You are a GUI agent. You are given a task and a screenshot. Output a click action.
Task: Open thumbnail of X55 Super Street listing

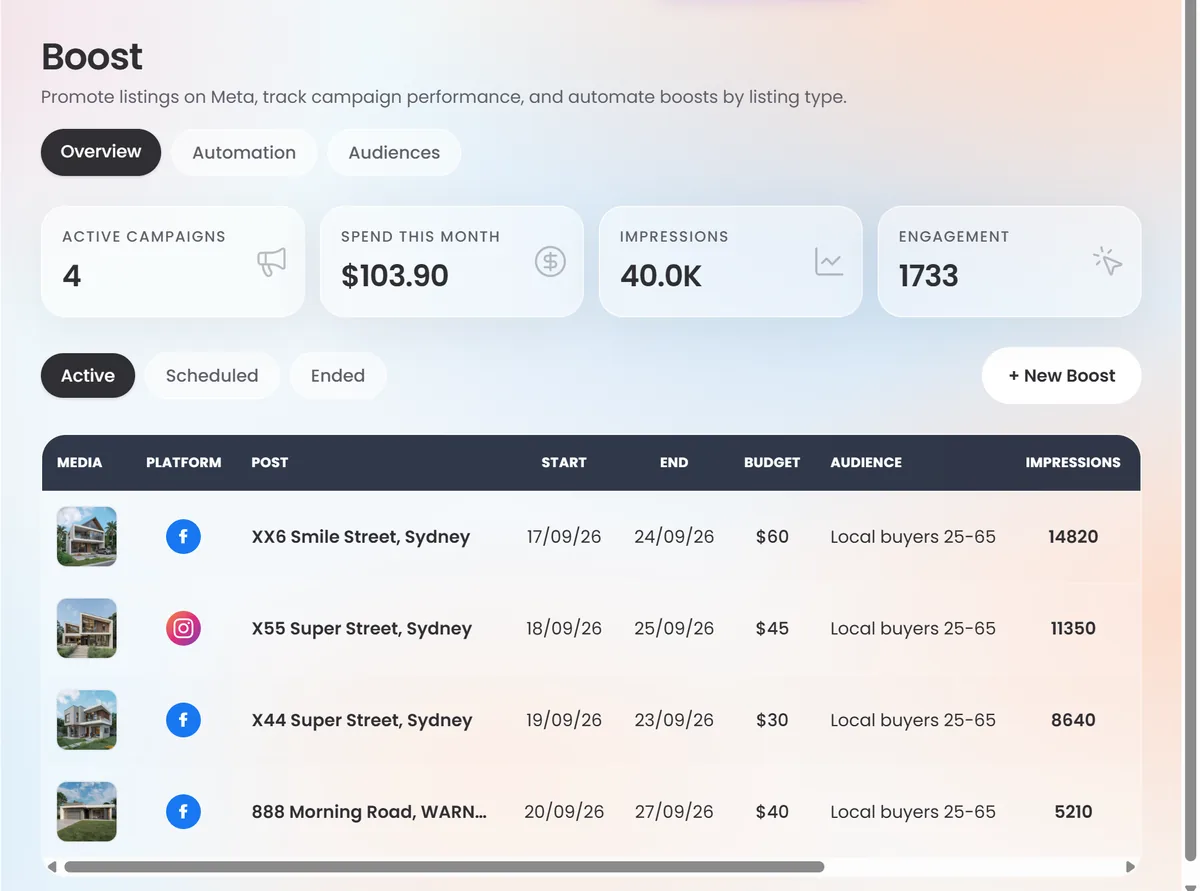(87, 629)
